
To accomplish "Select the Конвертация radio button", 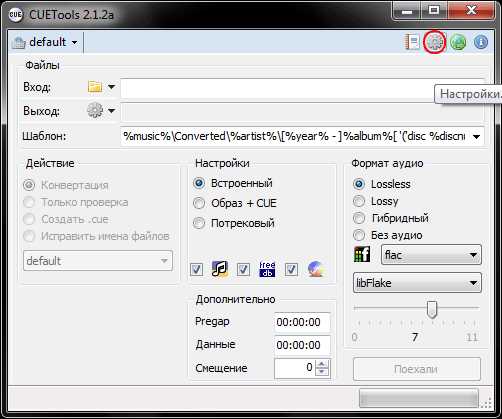I will click(29, 185).
